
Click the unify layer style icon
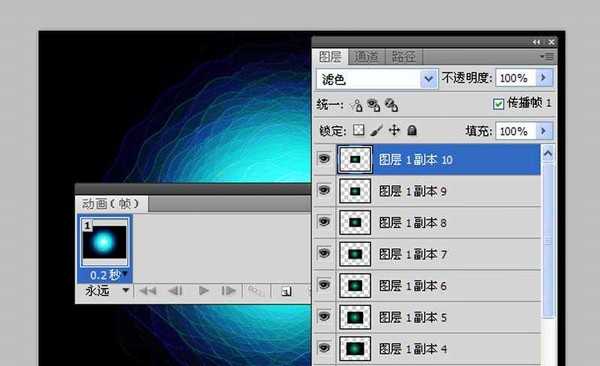[391, 105]
